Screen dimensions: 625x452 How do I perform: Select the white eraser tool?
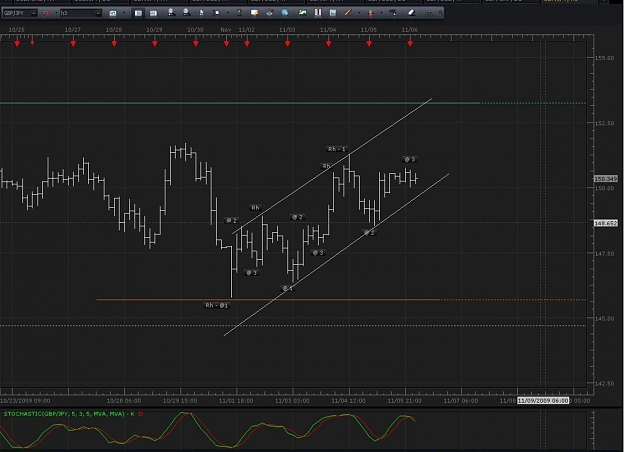coord(412,13)
